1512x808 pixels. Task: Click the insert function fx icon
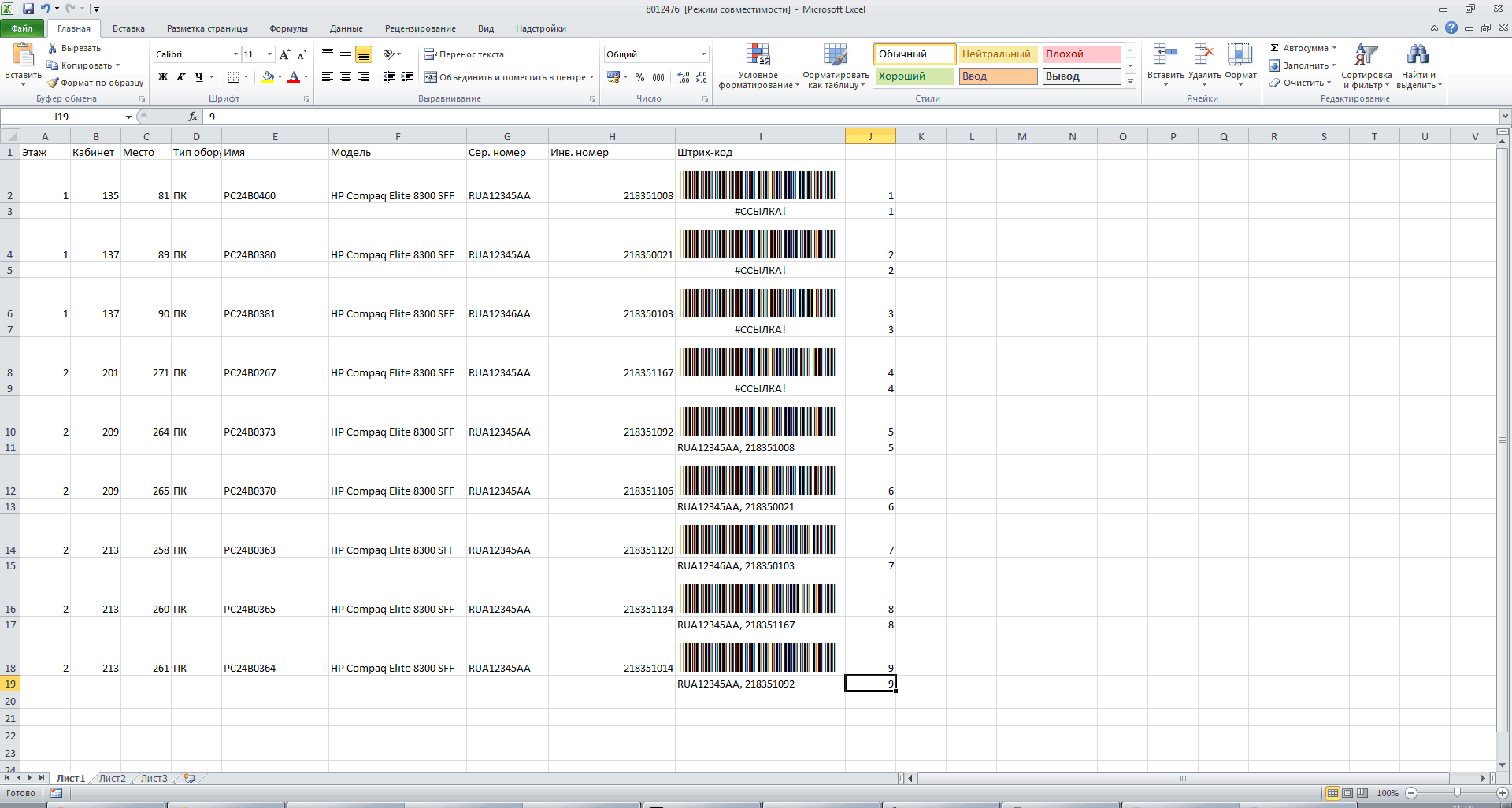tap(193, 117)
